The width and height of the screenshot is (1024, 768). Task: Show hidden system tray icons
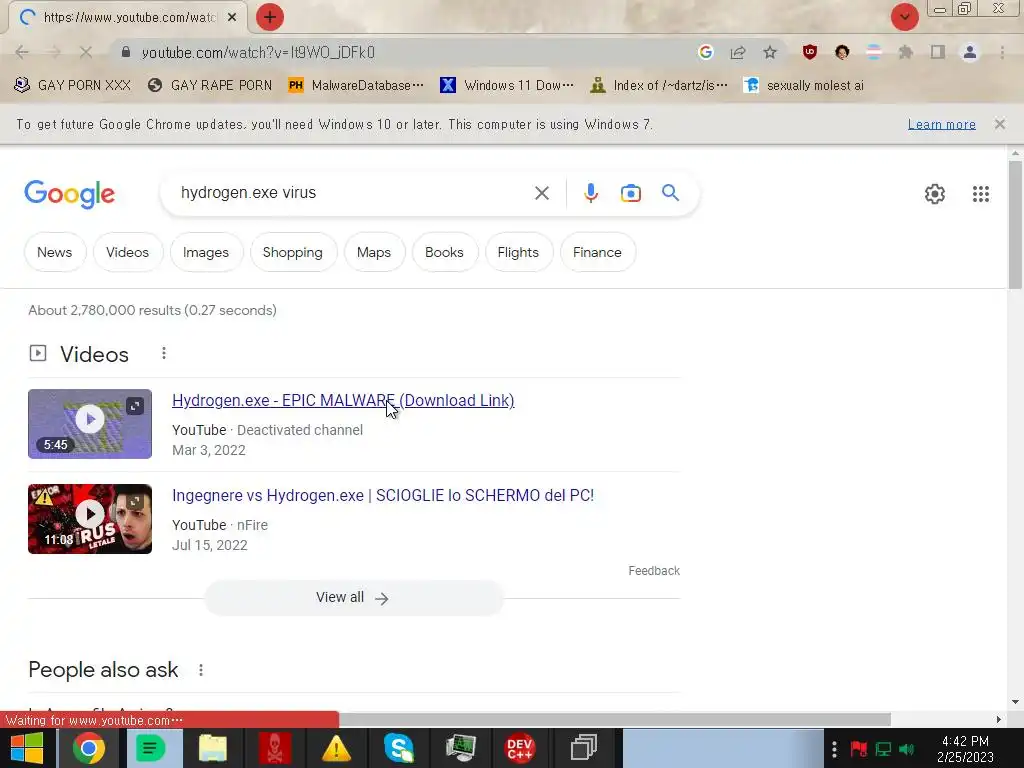point(834,749)
